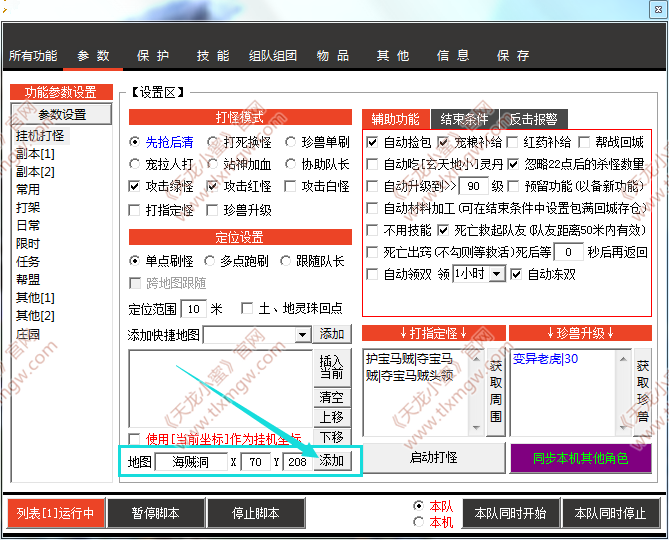Click the 清空 button

[x=332, y=398]
